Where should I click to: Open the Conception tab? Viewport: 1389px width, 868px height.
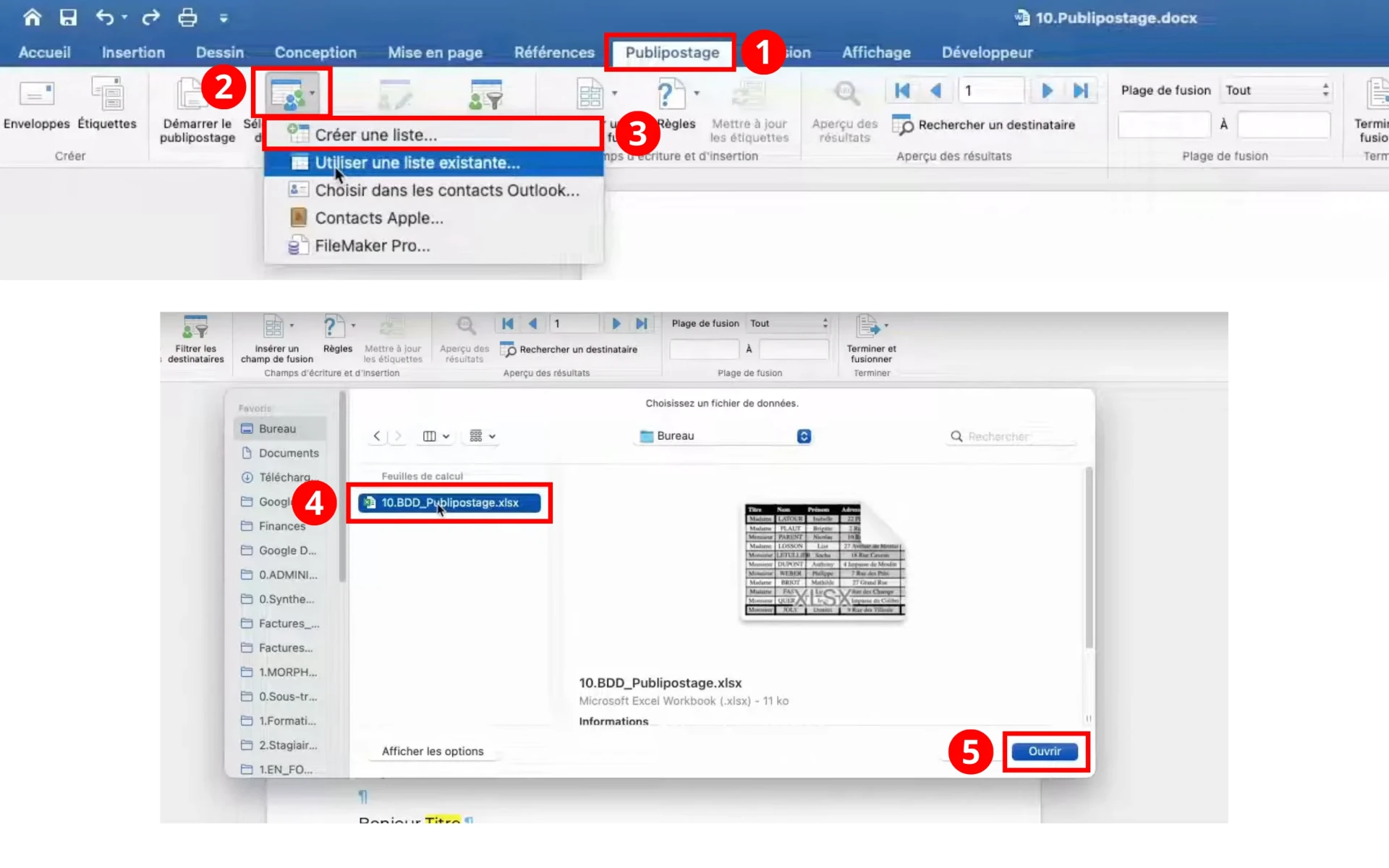(315, 52)
